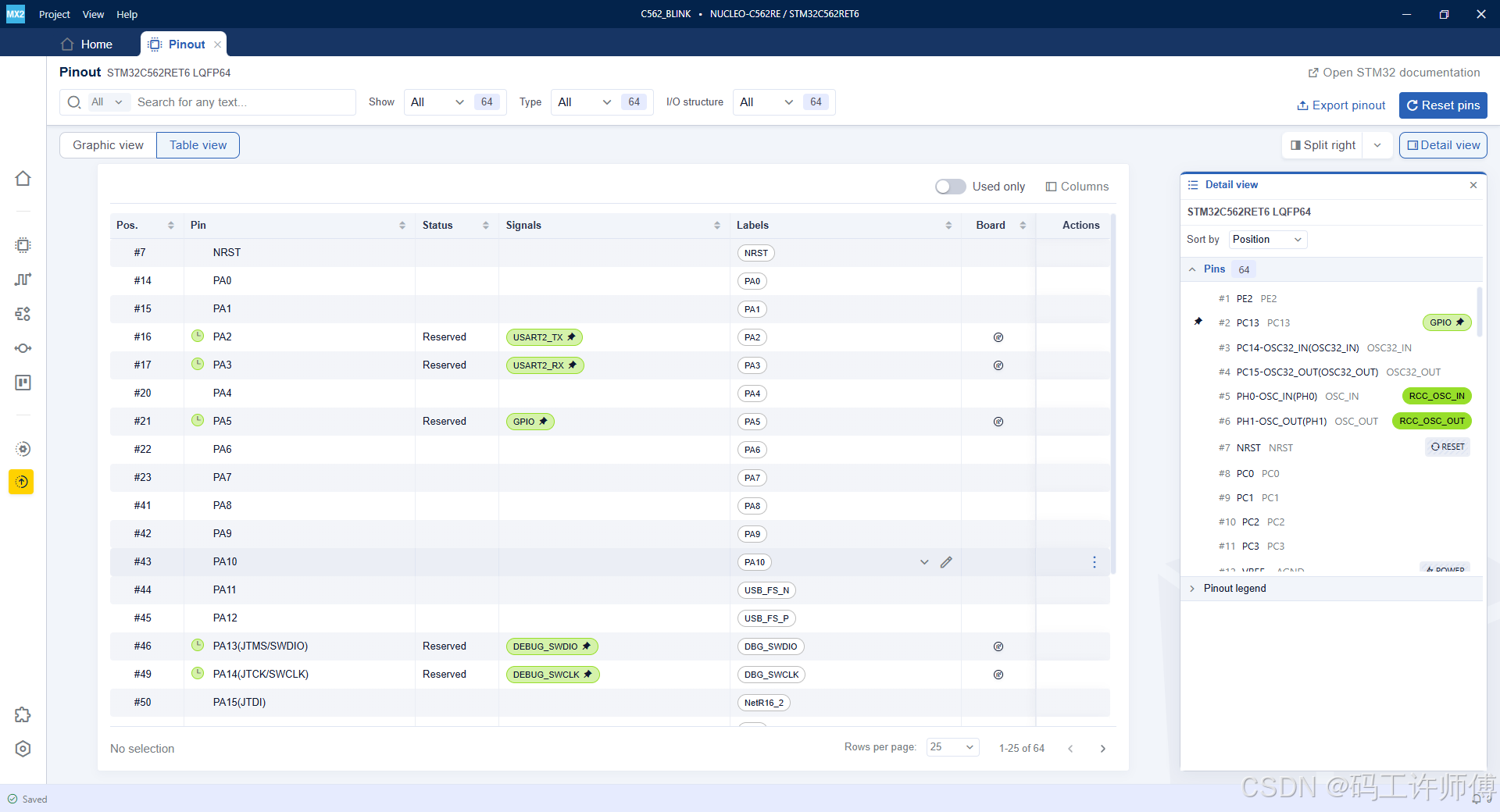
Task: Open the clock configuration icon in sidebar
Action: pos(23,280)
